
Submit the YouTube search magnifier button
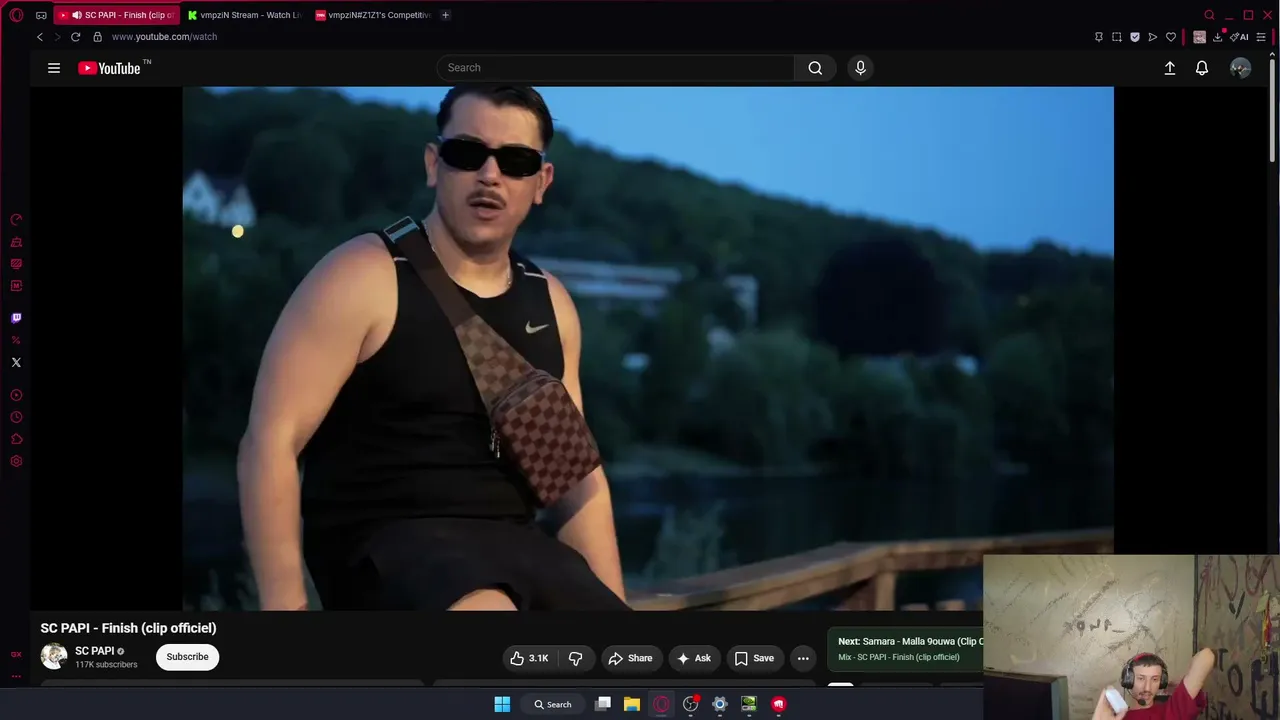(815, 68)
